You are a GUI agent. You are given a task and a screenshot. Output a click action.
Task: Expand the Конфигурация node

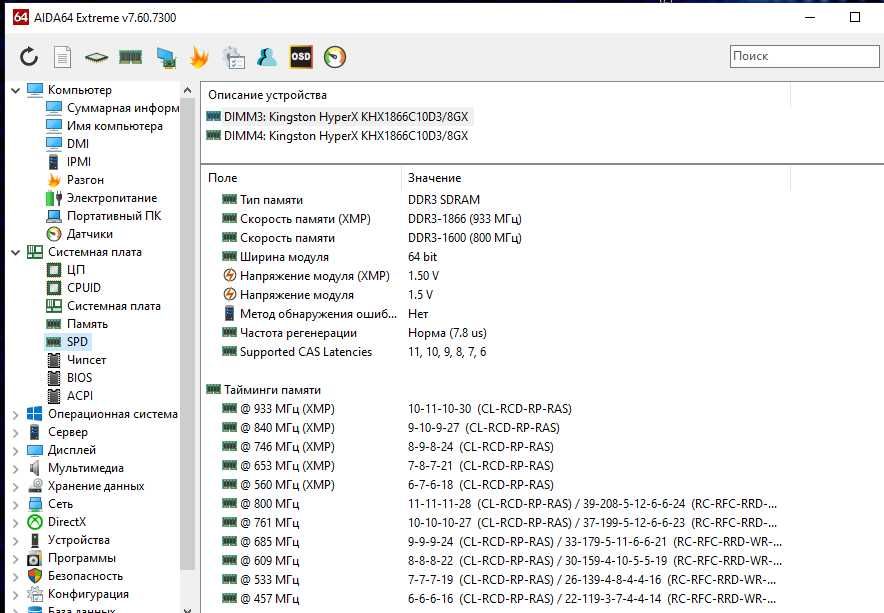15,595
